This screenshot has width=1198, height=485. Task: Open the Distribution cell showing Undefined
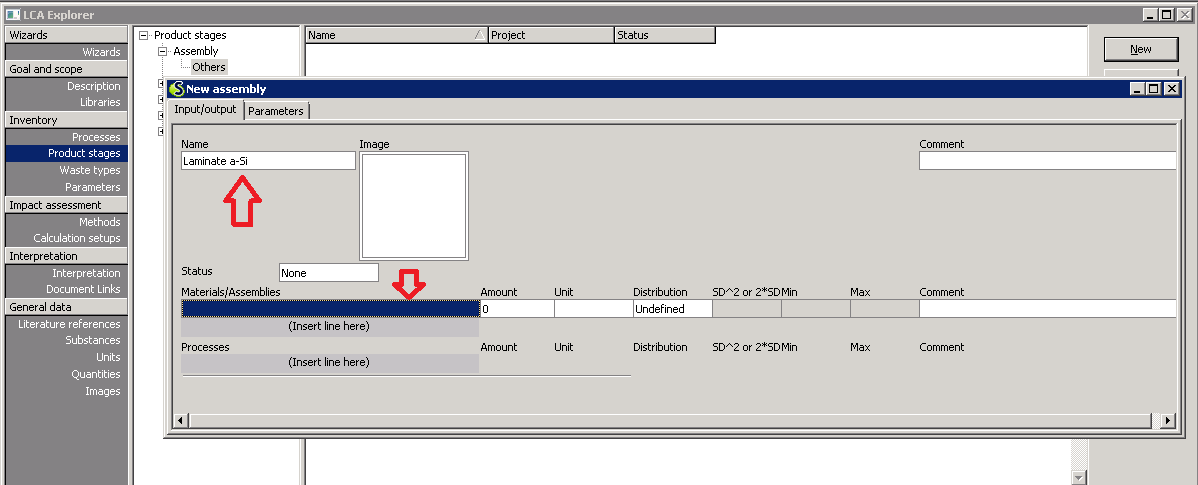pyautogui.click(x=671, y=309)
